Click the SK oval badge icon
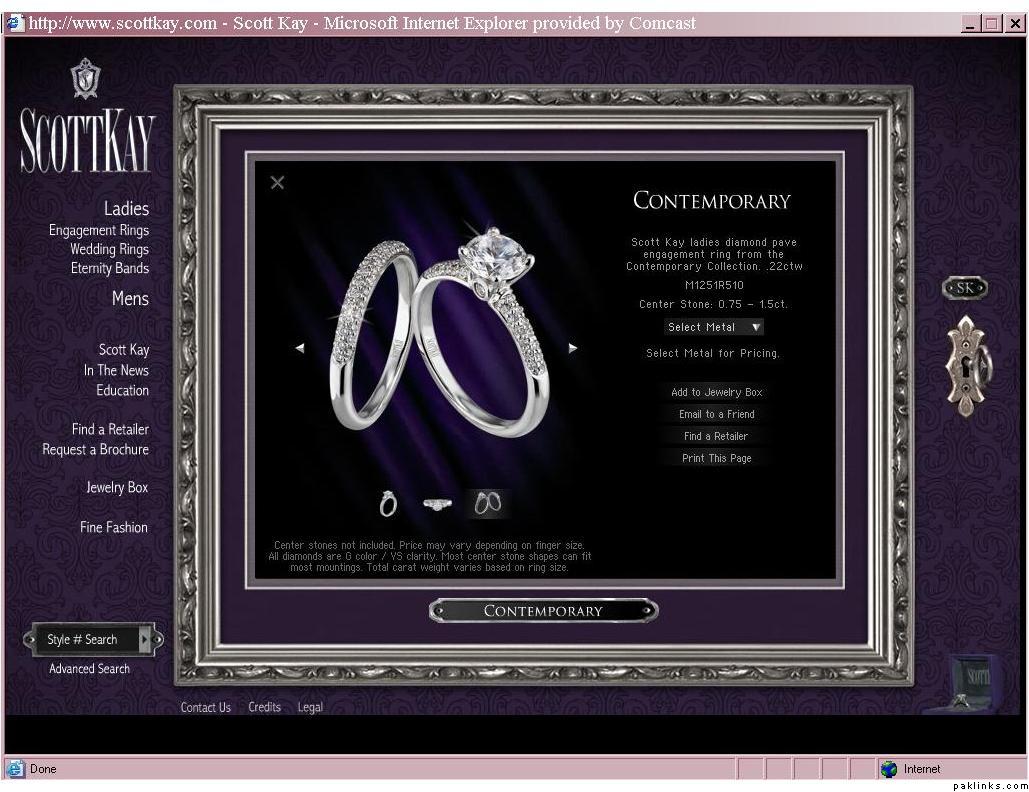The height and width of the screenshot is (792, 1029). pyautogui.click(x=965, y=288)
